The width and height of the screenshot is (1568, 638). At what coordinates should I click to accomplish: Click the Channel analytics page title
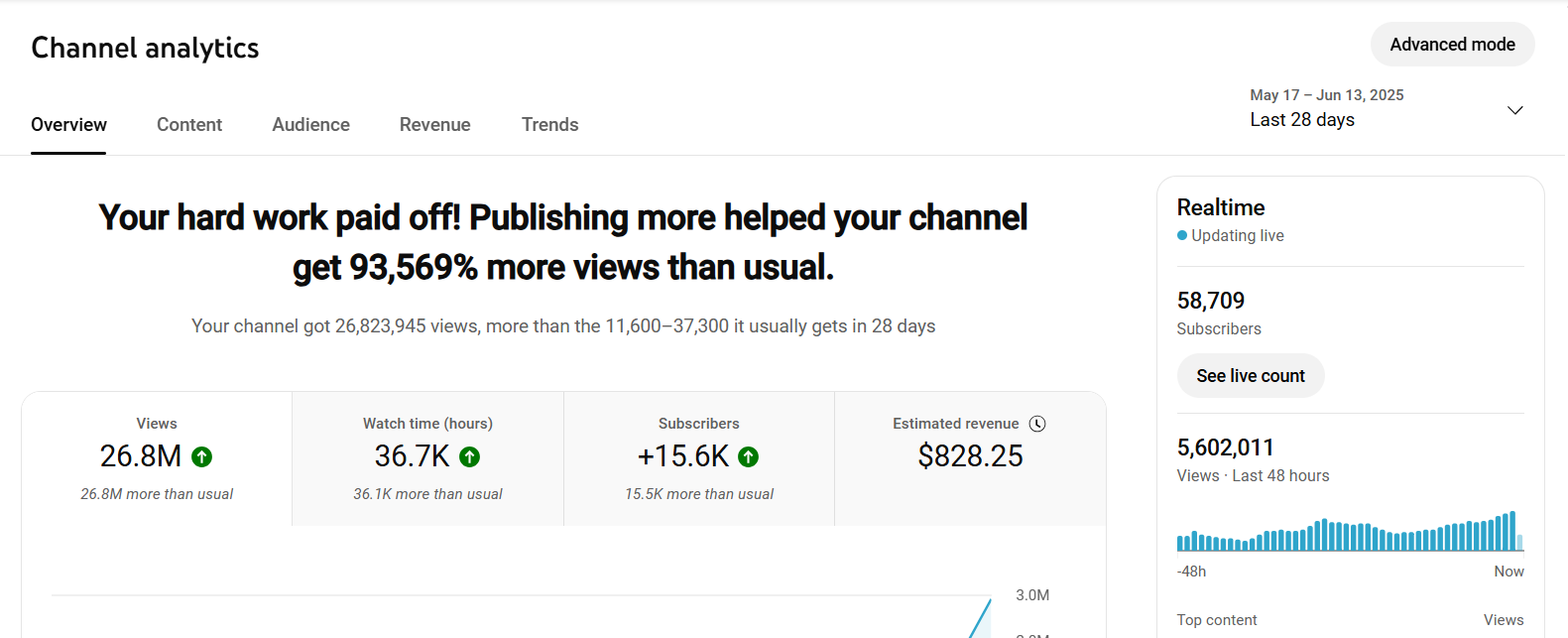145,48
